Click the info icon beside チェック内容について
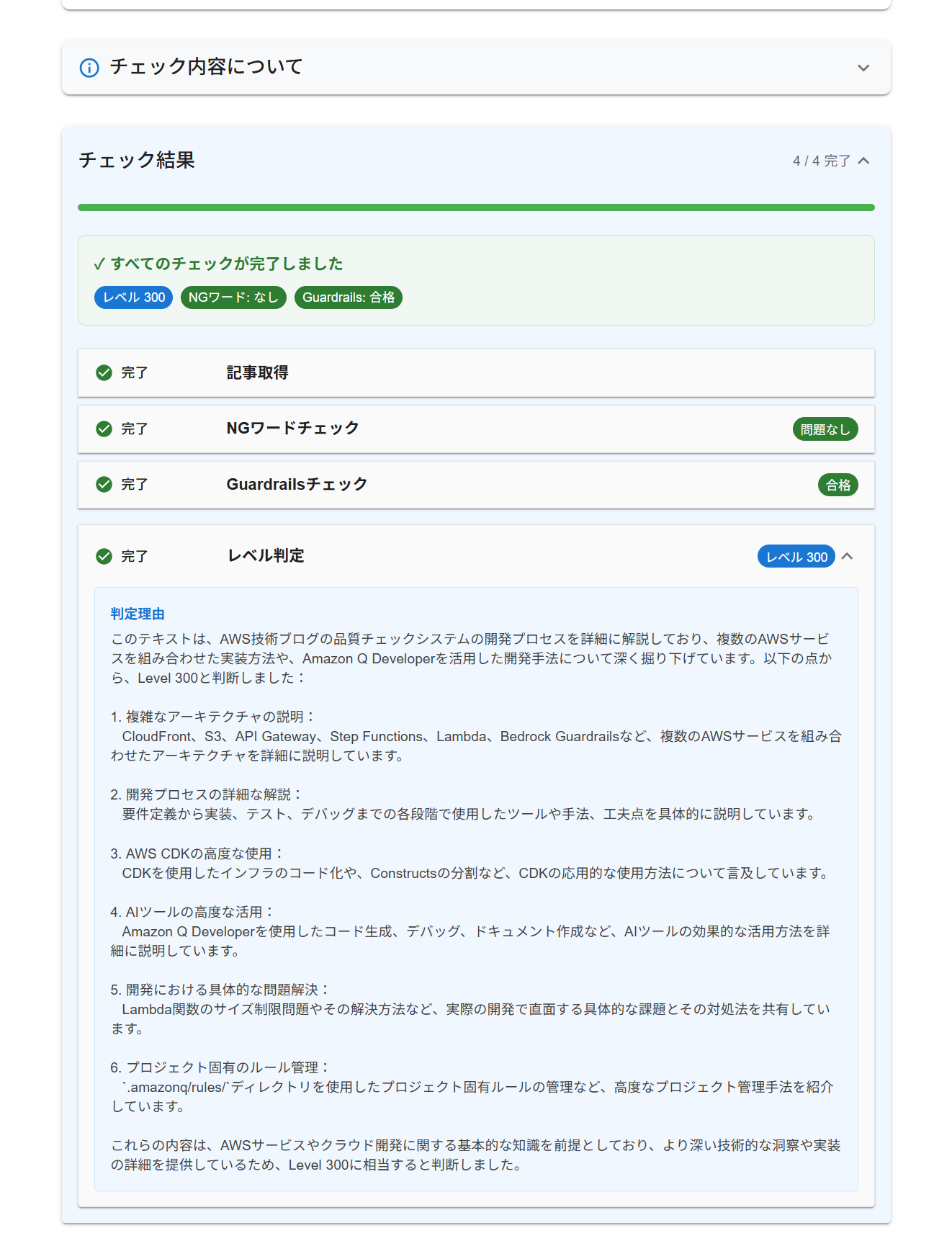 pos(89,68)
